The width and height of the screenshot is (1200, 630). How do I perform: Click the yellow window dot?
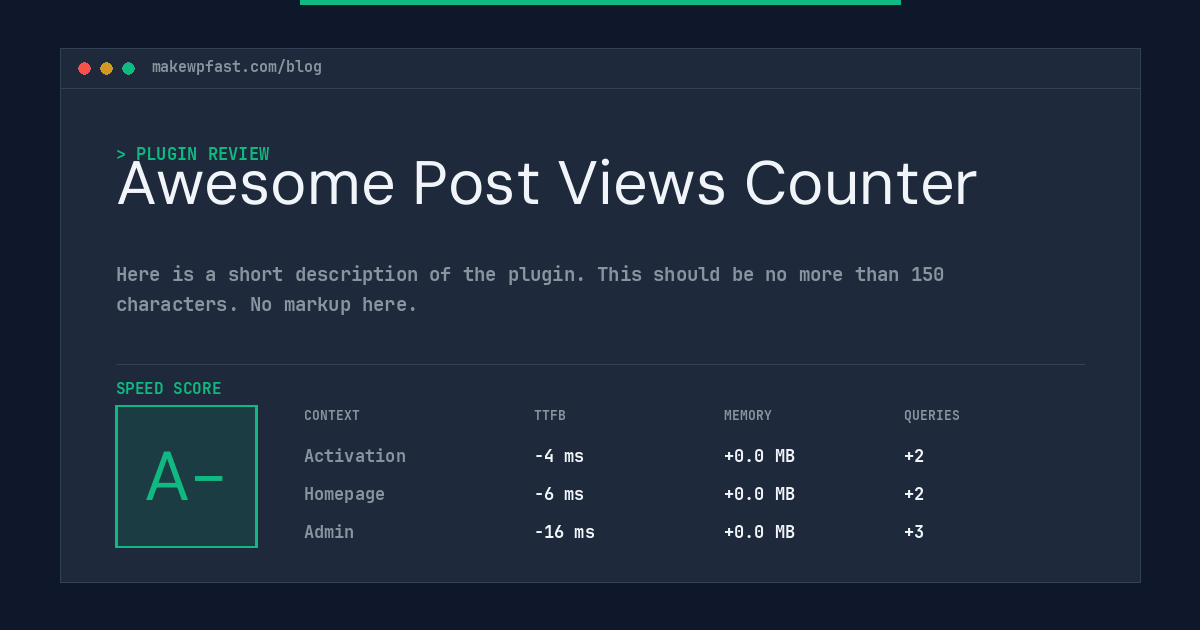click(106, 68)
